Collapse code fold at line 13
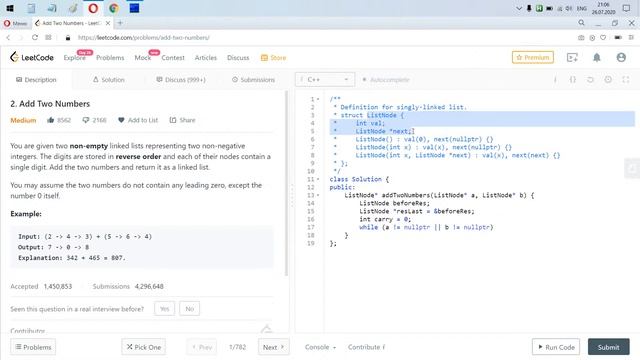Image resolution: width=640 pixels, height=360 pixels. [318, 195]
